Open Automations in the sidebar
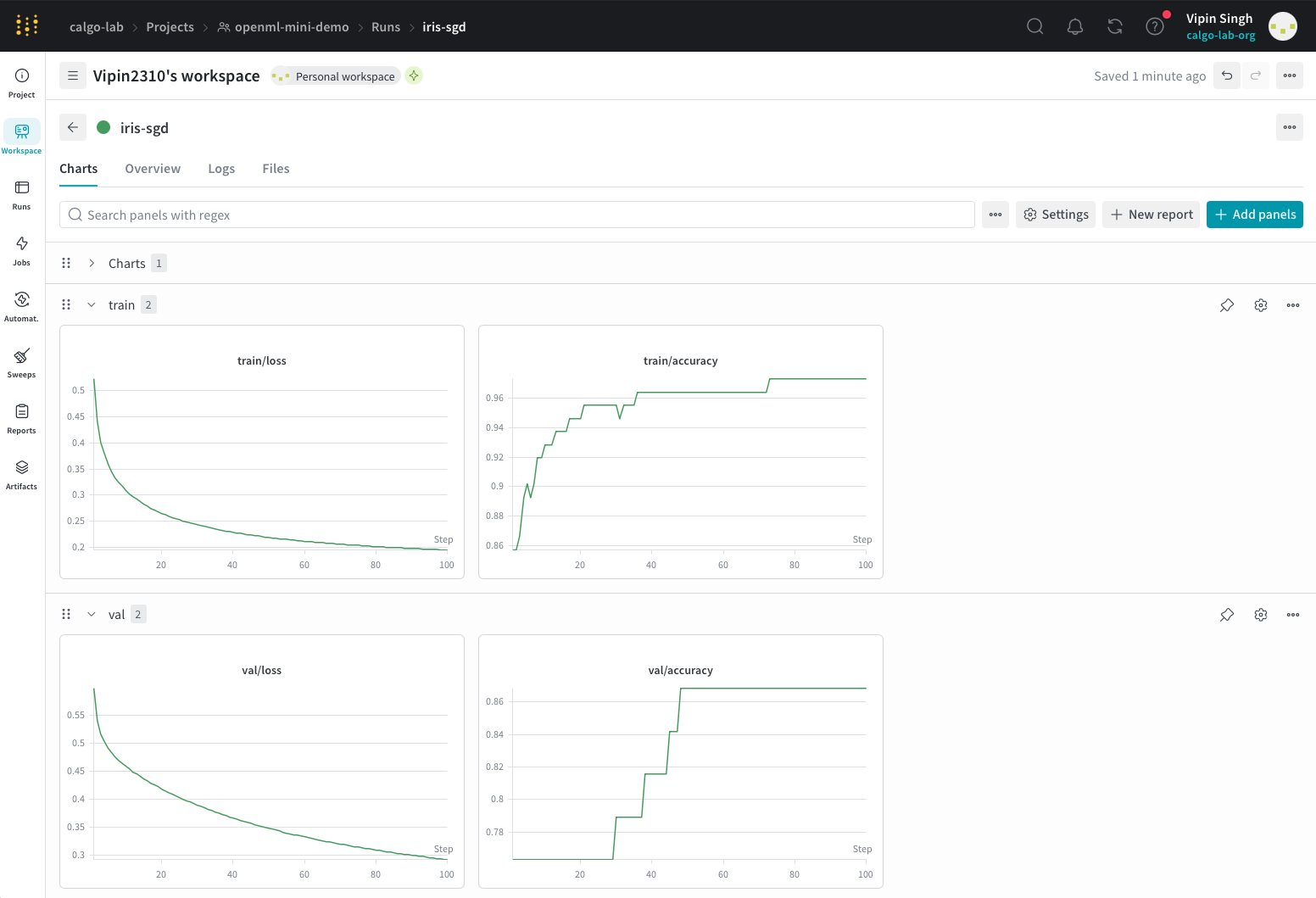The image size is (1316, 898). [22, 307]
